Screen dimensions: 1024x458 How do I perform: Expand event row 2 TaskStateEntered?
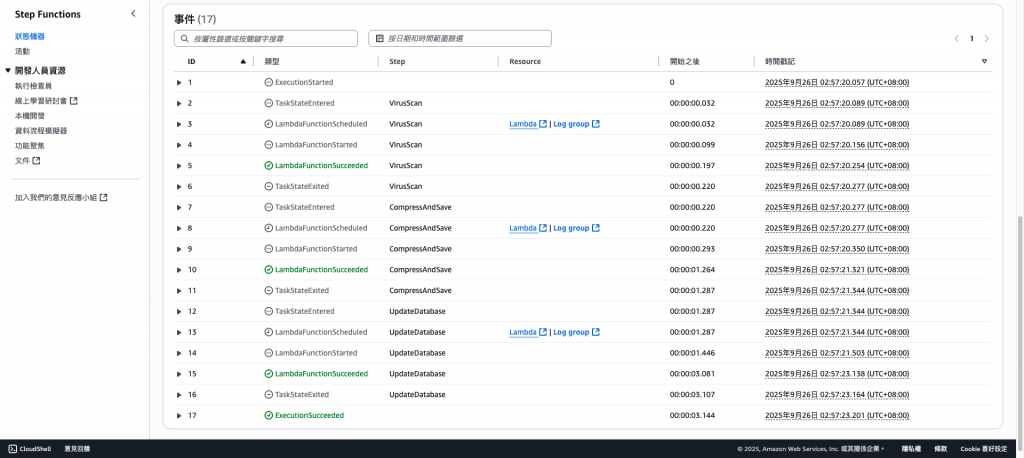[180, 103]
